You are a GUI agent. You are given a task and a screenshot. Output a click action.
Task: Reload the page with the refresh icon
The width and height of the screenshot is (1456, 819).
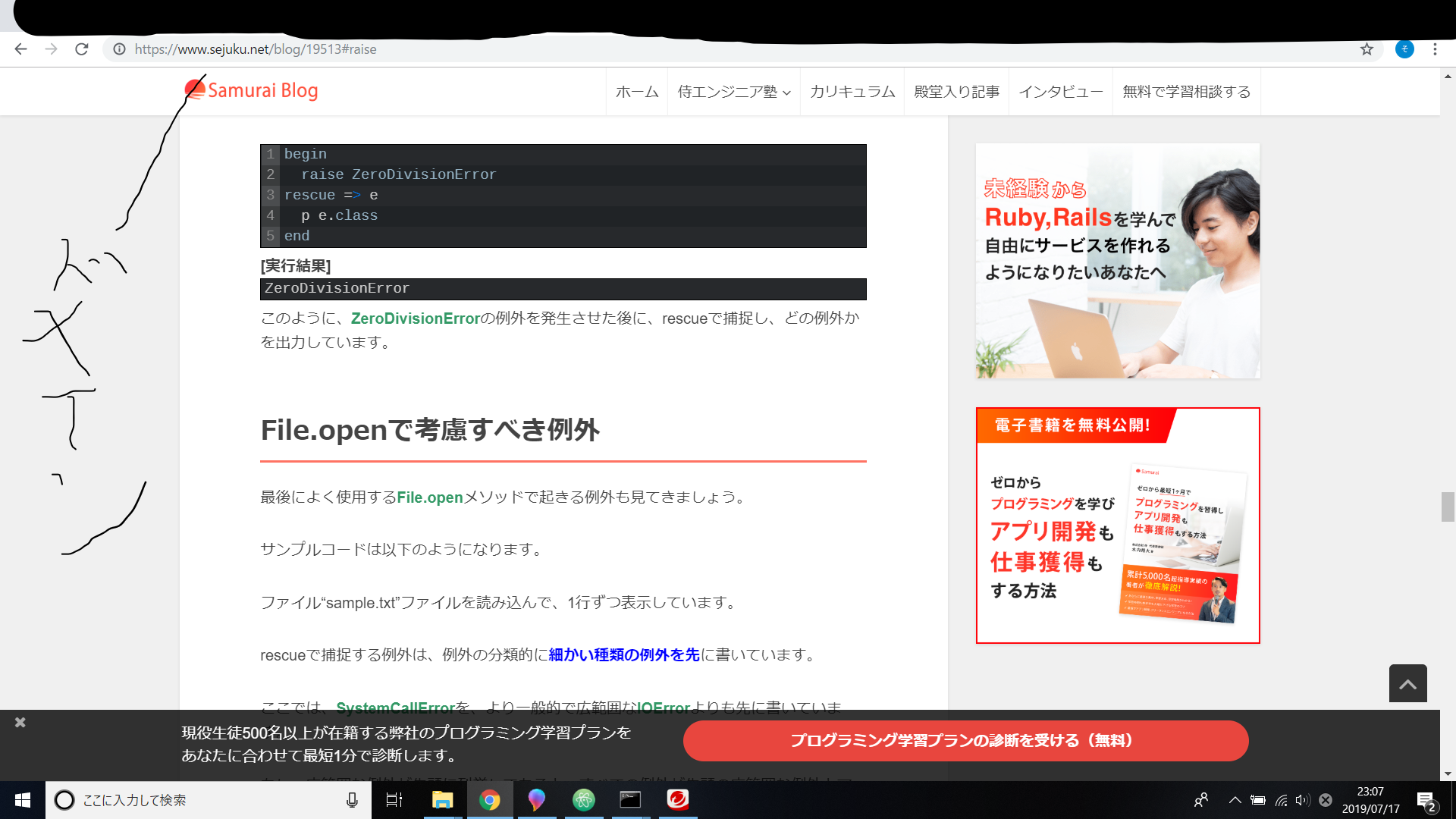click(82, 49)
